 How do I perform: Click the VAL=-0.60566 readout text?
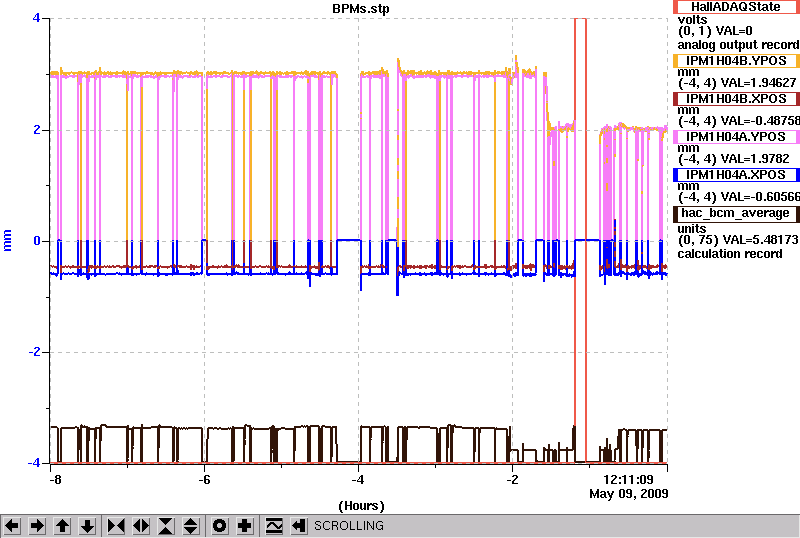click(760, 197)
